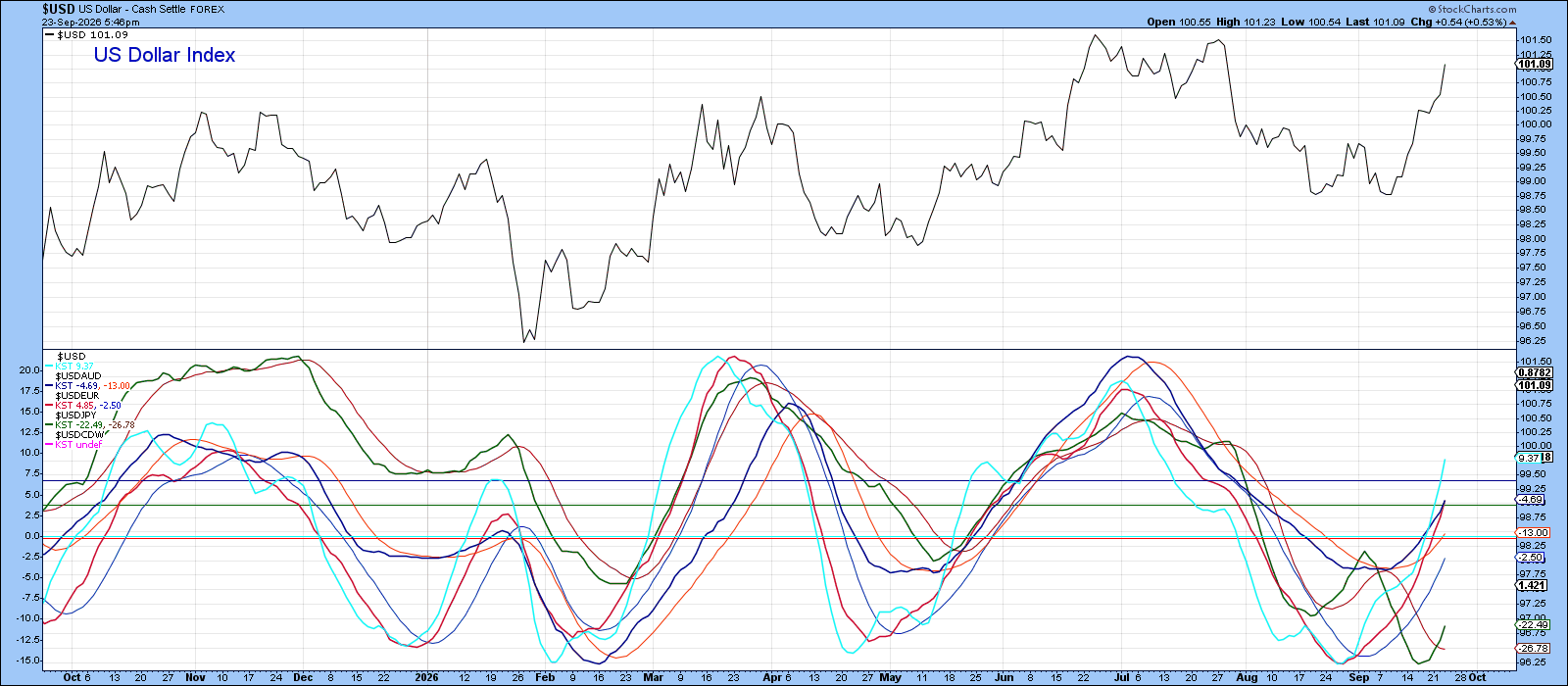
Task: Click the -22.49 value tag on right axis
Action: (x=1534, y=625)
